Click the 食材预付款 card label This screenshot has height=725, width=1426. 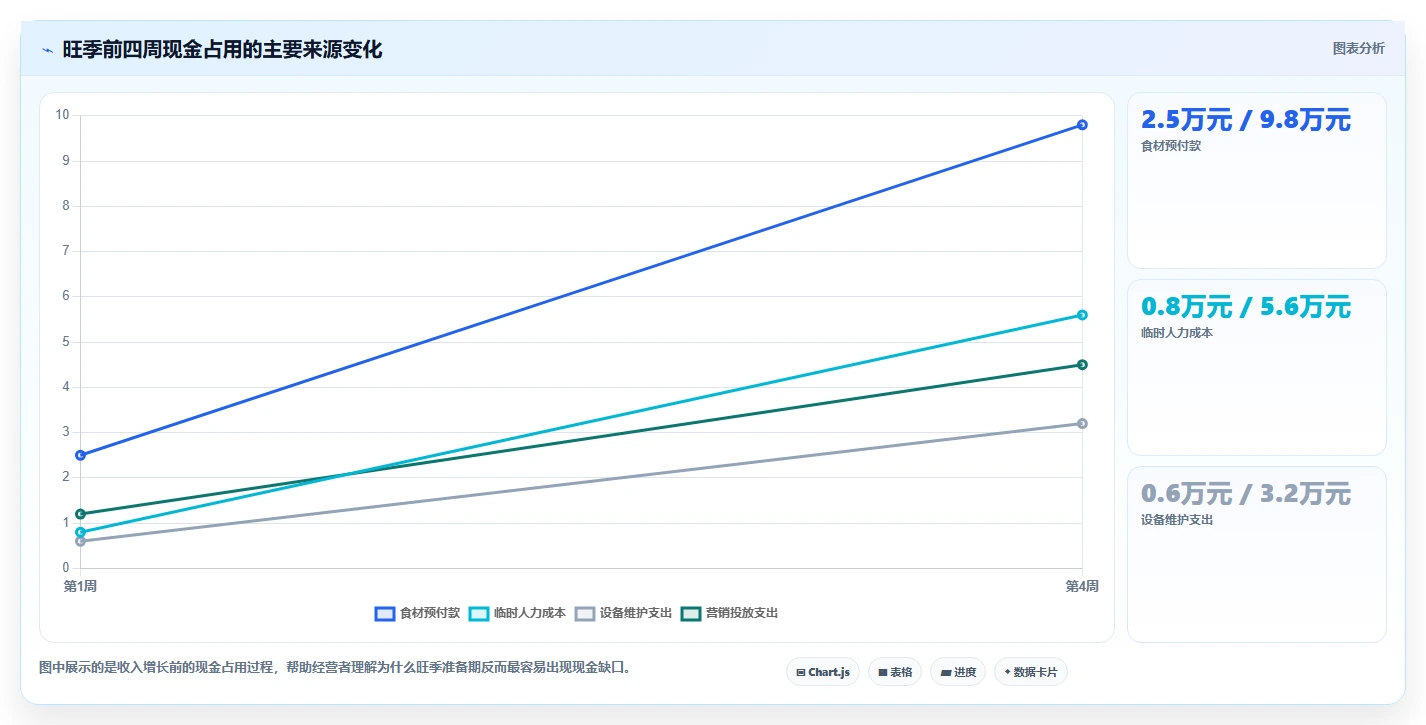(1171, 146)
